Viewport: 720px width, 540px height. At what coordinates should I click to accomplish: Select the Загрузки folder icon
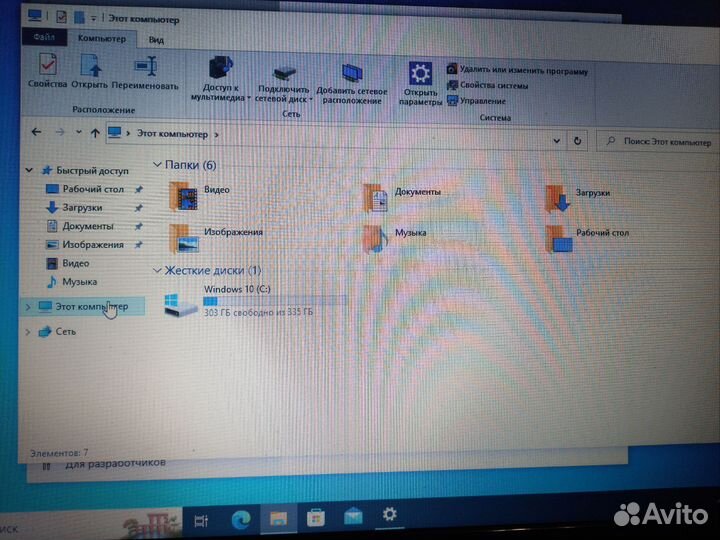pyautogui.click(x=557, y=199)
